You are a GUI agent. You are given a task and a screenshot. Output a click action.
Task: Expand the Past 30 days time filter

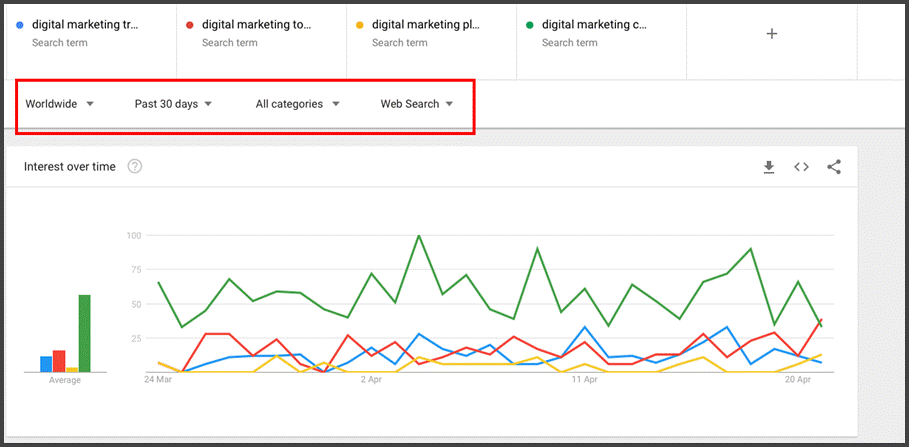(x=173, y=104)
